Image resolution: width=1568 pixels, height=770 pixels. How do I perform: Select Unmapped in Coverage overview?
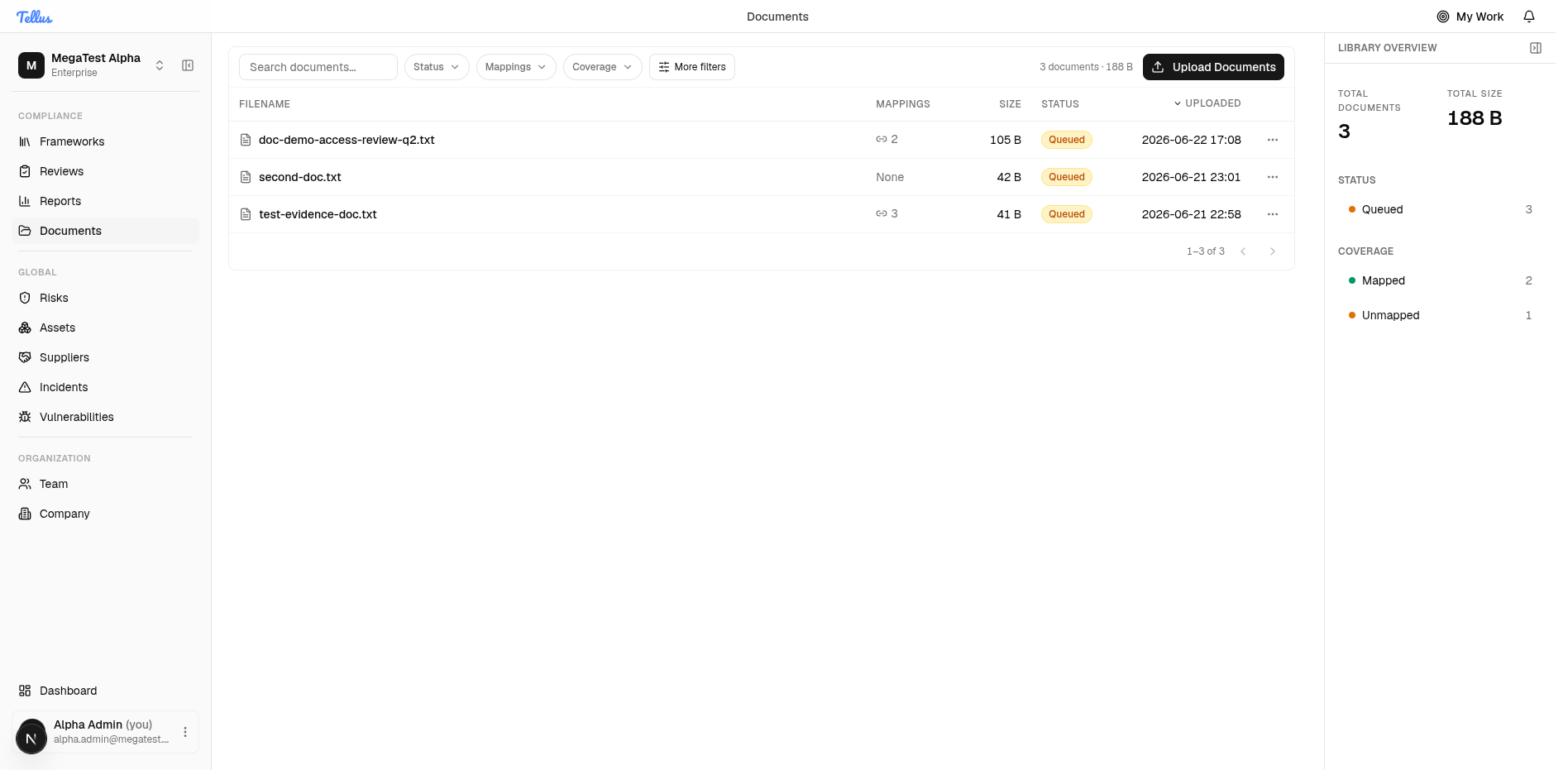point(1440,315)
